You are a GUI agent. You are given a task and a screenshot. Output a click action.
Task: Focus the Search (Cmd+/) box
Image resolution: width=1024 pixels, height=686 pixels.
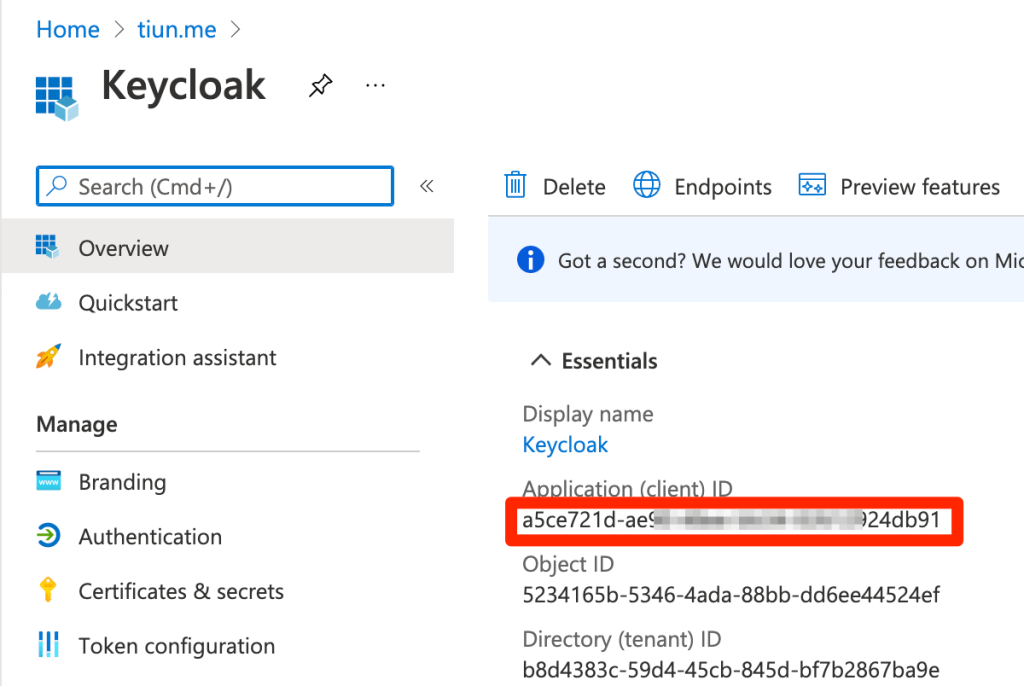pos(215,186)
